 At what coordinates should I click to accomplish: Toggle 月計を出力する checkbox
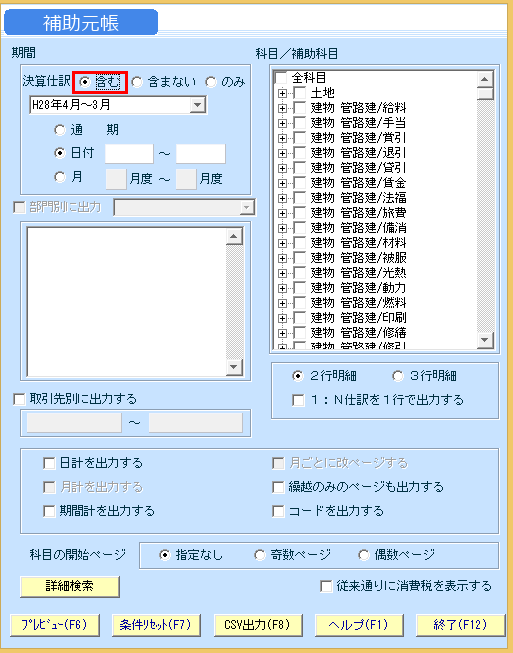(49, 487)
